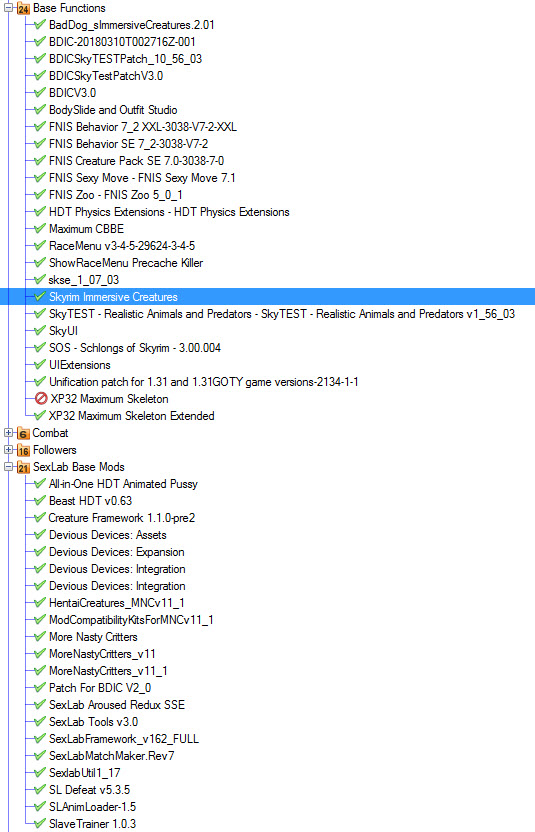Select the BDICSkyTESTPatch_10_56_03 entry
The image size is (535, 832).
(x=125, y=59)
